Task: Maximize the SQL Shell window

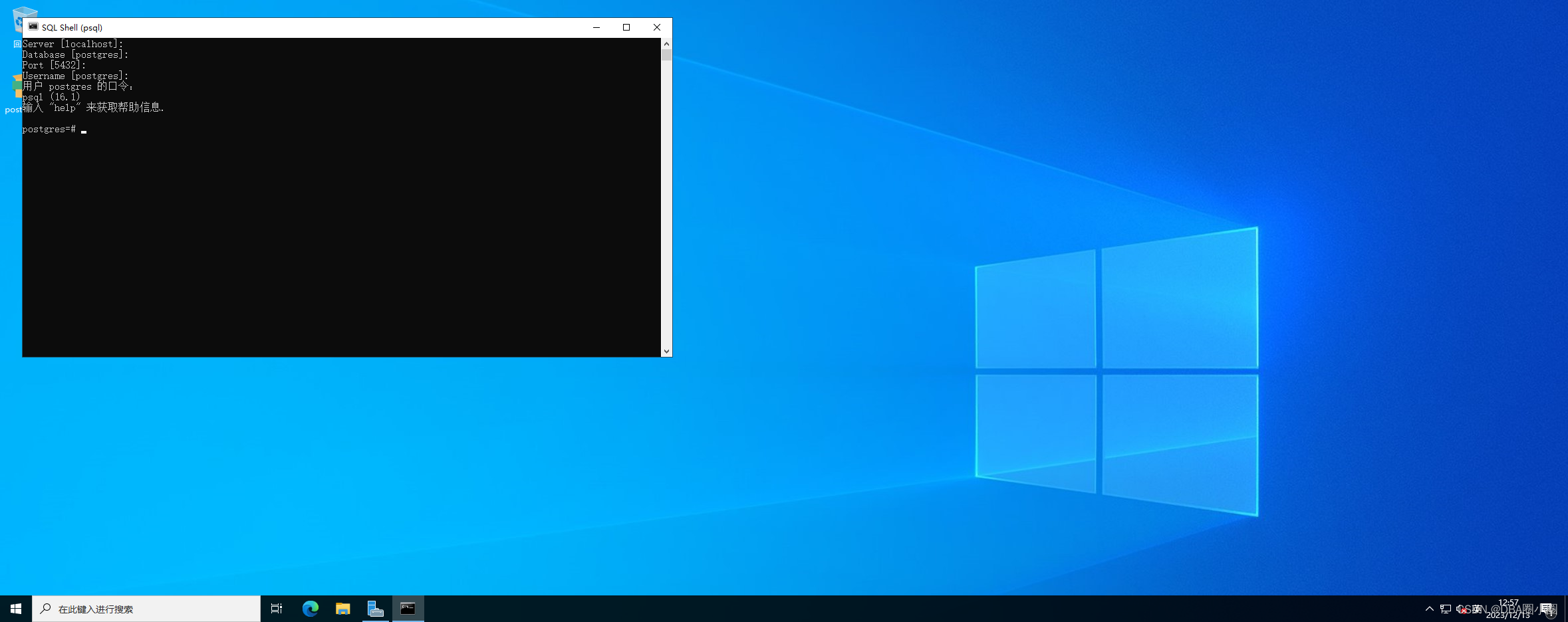Action: point(626,27)
